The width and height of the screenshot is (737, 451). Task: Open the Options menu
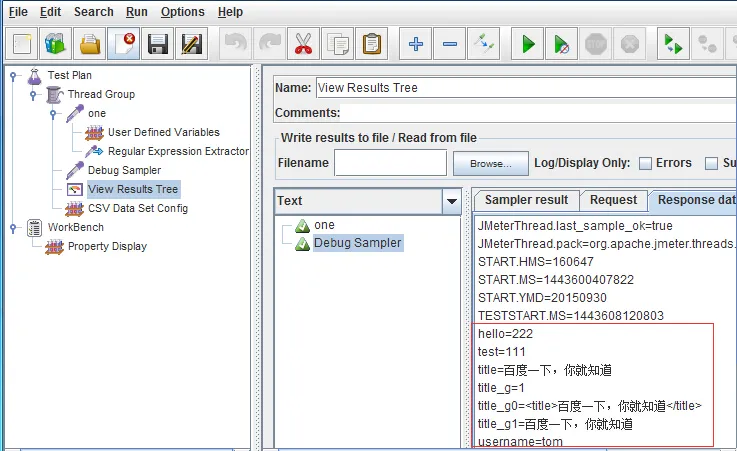(182, 12)
